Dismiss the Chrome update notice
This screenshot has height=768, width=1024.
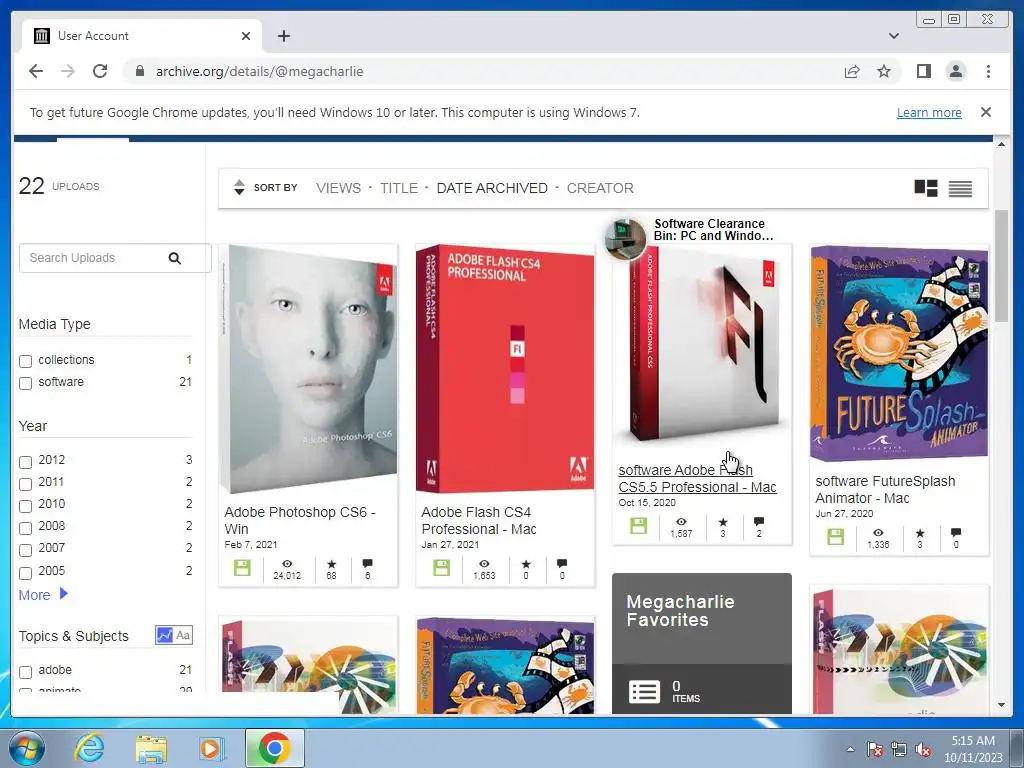(x=986, y=112)
